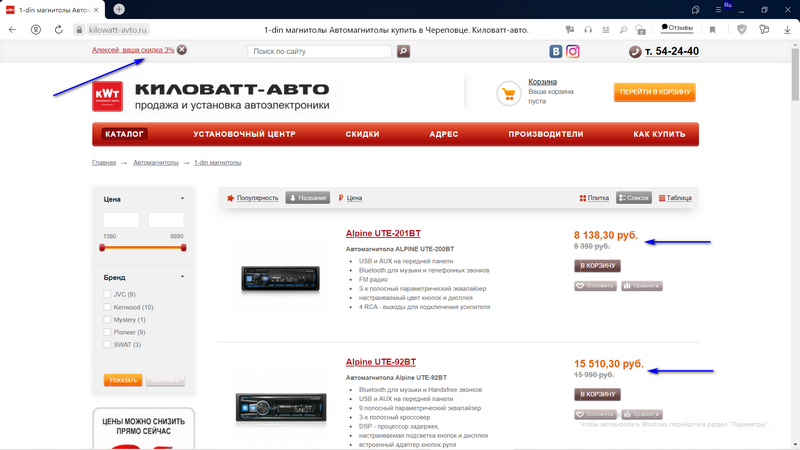The height and width of the screenshot is (450, 800).
Task: Focus the maximum price input field
Action: [166, 220]
